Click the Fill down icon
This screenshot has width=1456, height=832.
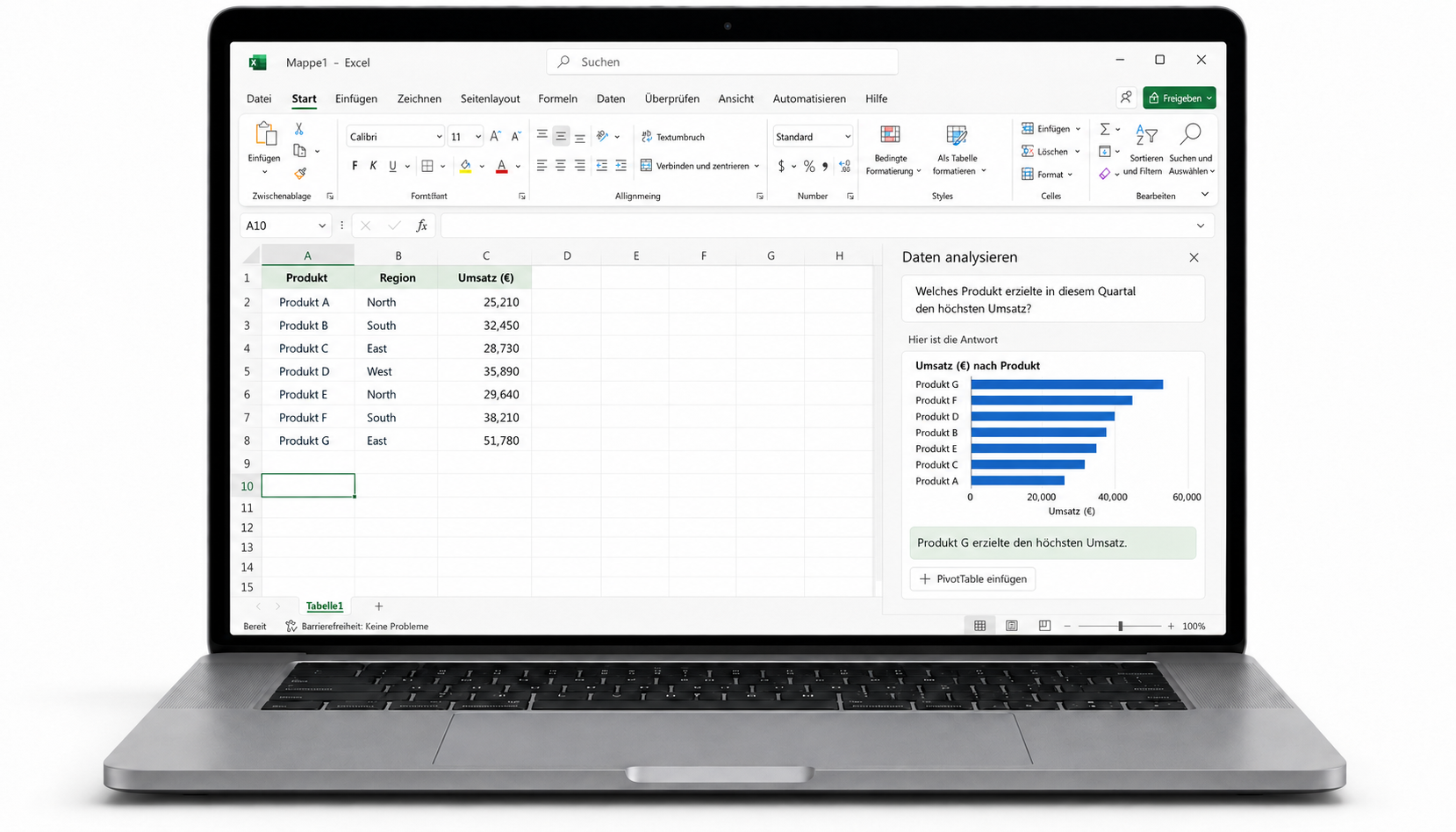coord(1105,151)
